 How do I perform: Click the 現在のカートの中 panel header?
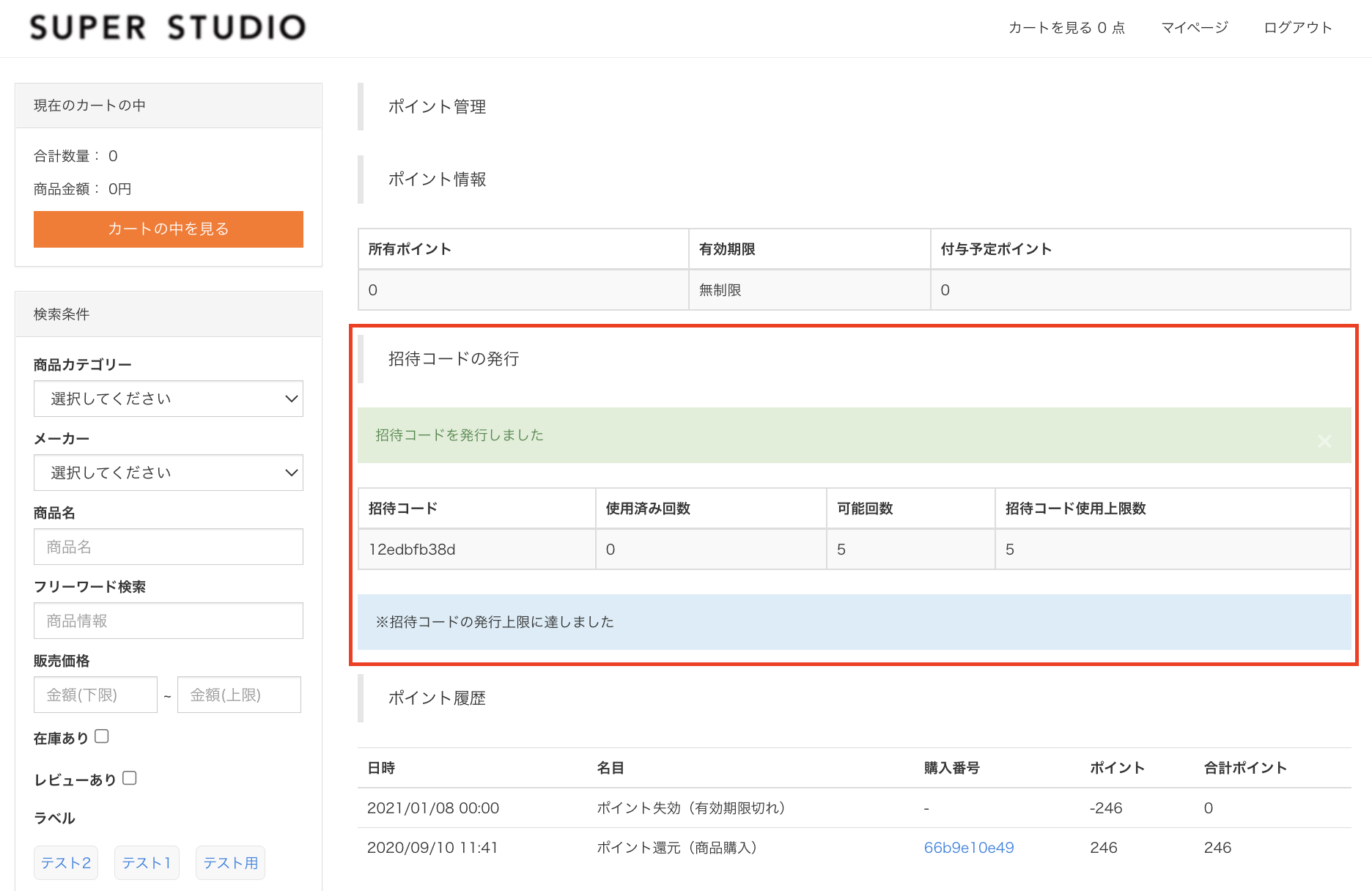coord(169,106)
